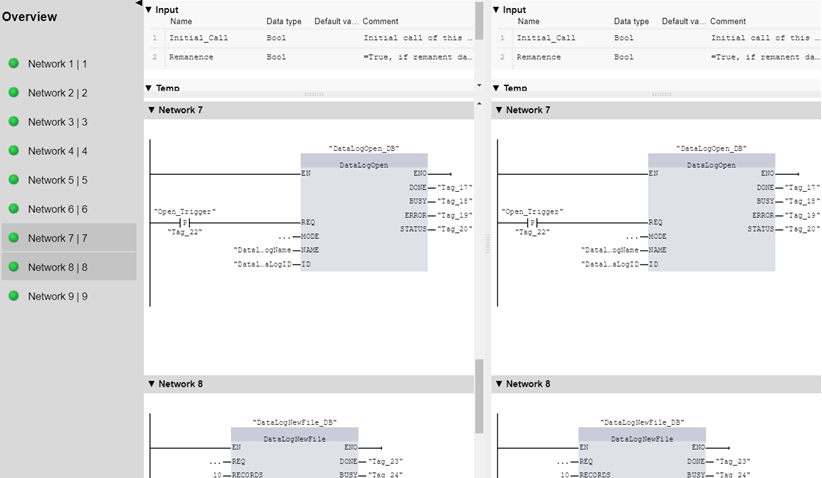Screen dimensions: 822x478
Task: Click green status icon of Network 4 | 4
Action: tap(14, 150)
